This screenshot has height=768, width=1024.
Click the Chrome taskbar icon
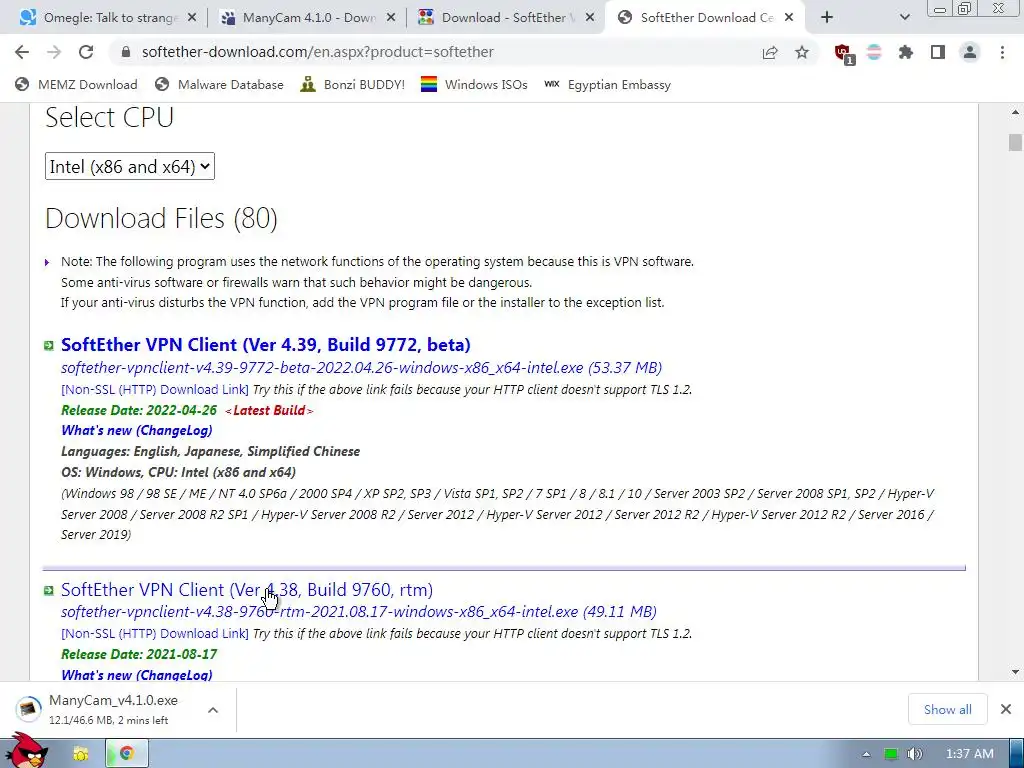pyautogui.click(x=127, y=754)
